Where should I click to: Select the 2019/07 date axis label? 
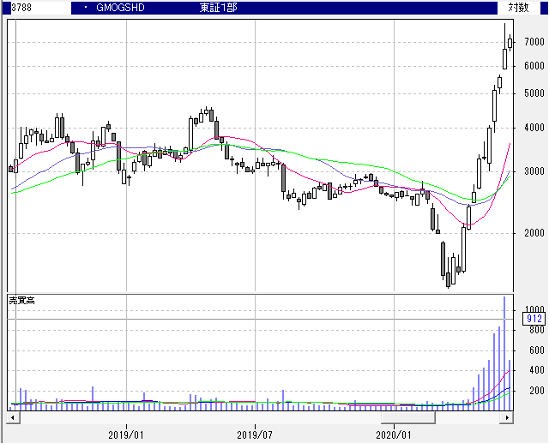point(255,435)
